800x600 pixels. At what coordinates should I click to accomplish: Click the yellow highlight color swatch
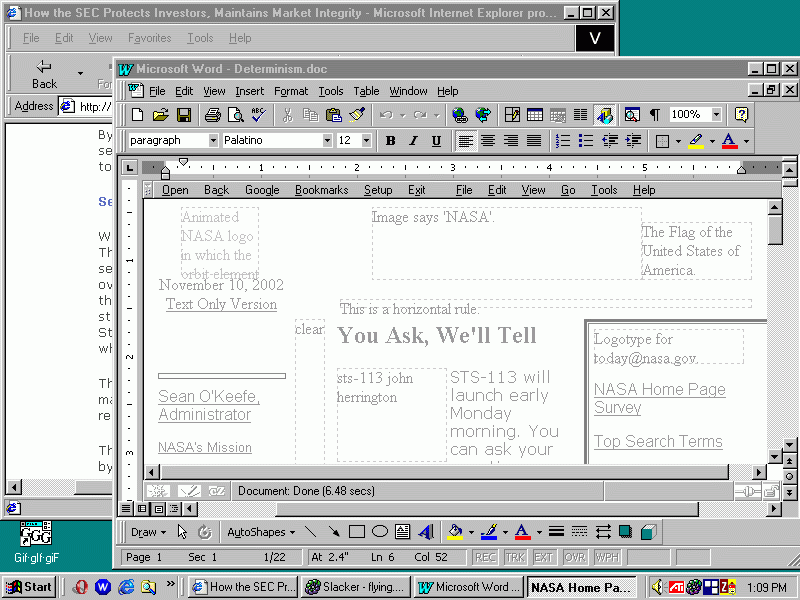tap(696, 141)
